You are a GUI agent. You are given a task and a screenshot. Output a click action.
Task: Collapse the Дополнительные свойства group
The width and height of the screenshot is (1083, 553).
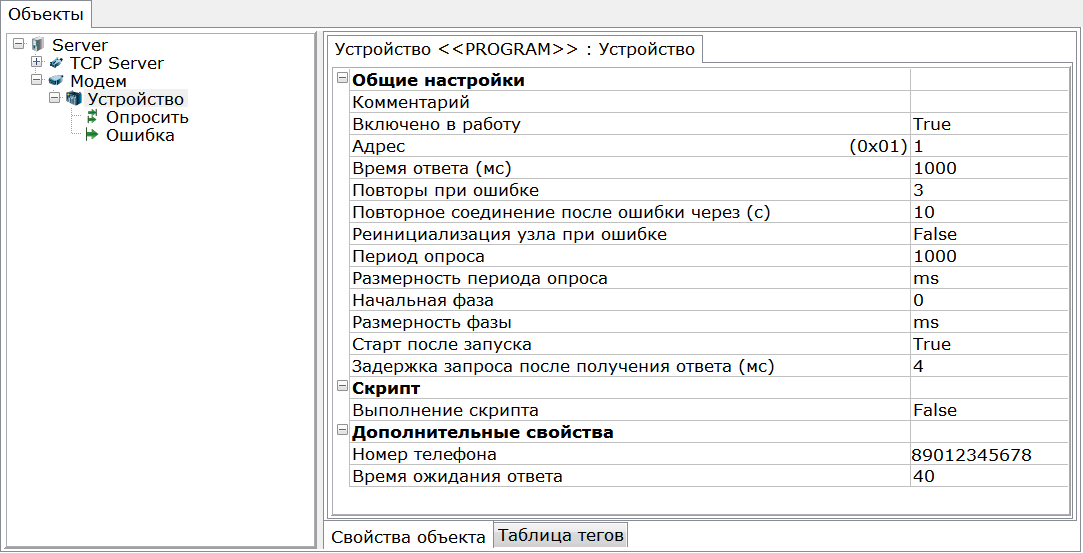342,430
